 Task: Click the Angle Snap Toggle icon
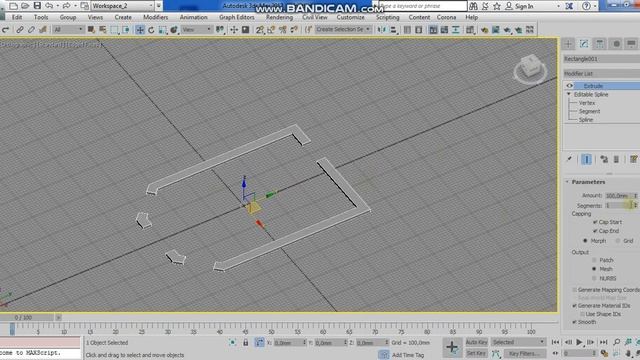click(271, 30)
